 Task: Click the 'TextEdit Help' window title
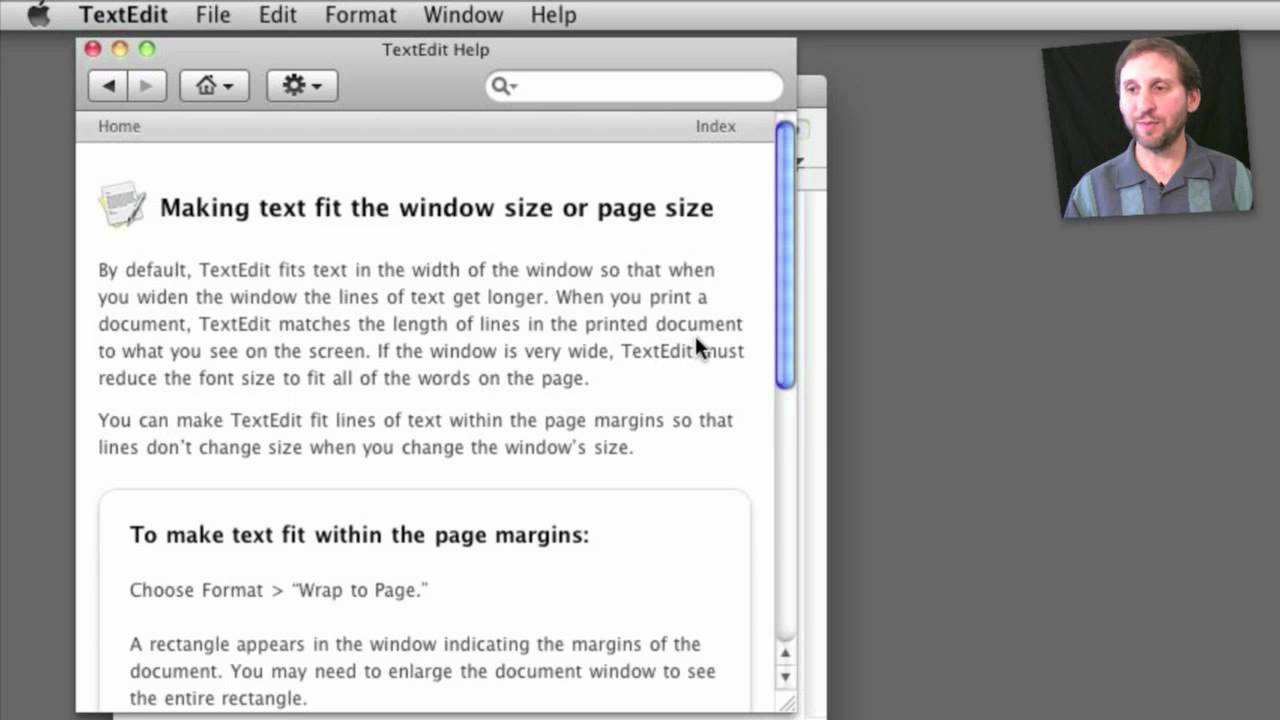coord(435,49)
